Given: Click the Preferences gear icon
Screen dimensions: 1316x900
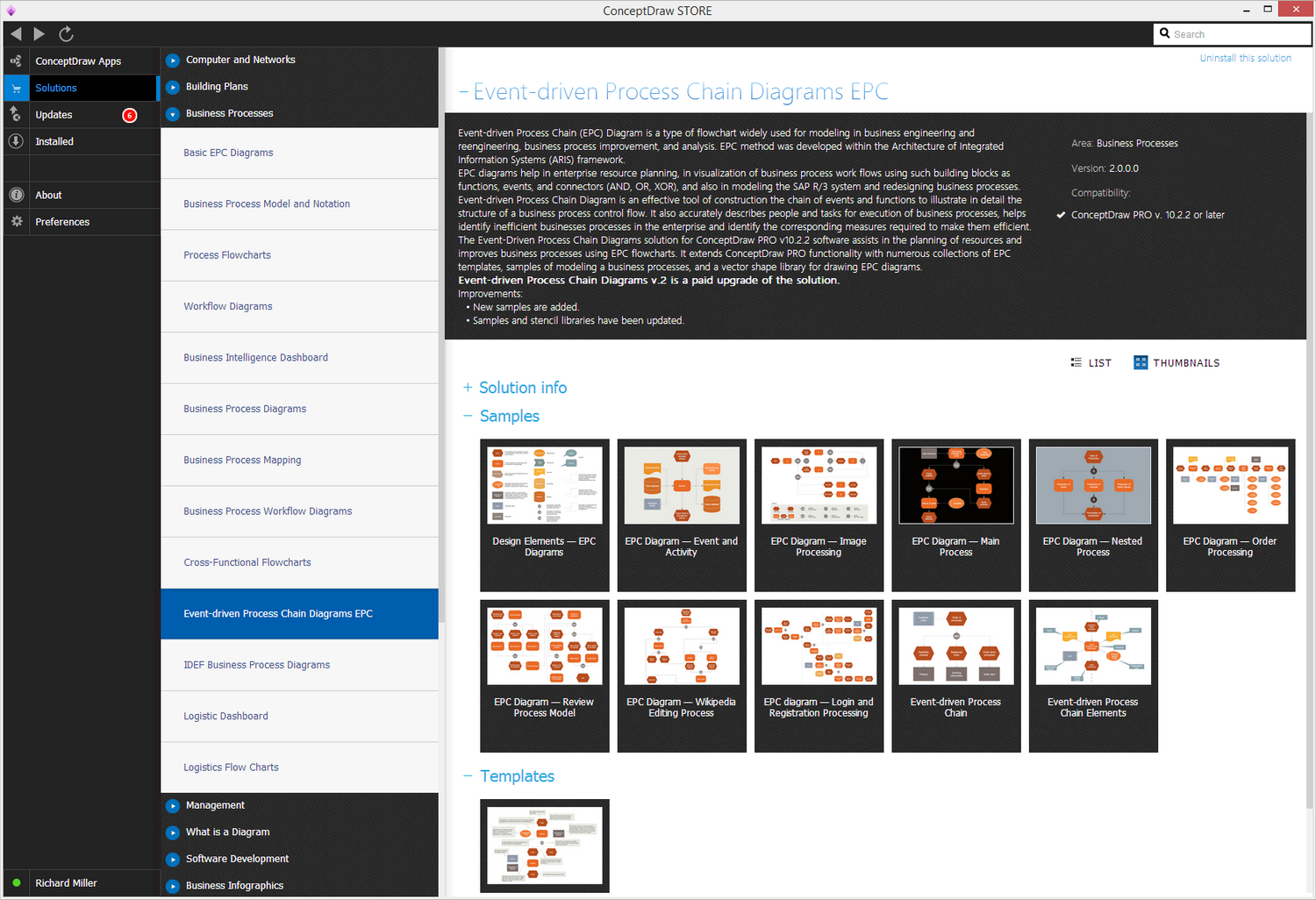Looking at the screenshot, I should pyautogui.click(x=16, y=222).
